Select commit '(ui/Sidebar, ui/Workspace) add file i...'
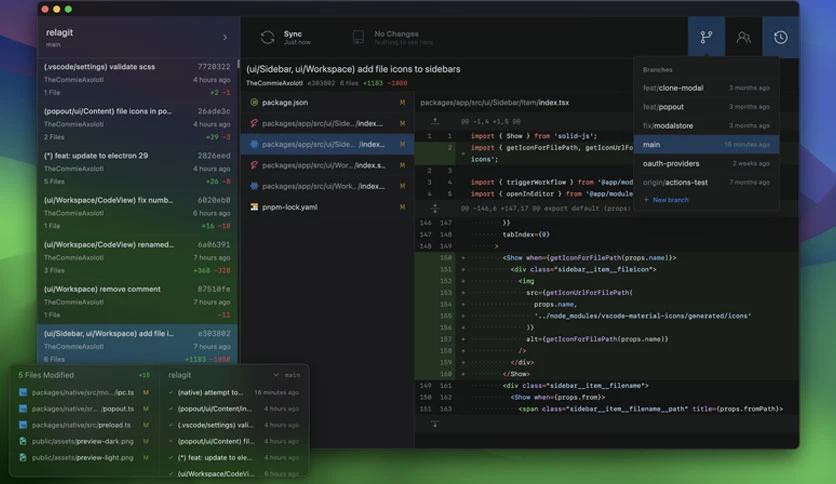Image resolution: width=836 pixels, height=484 pixels. [x=138, y=345]
